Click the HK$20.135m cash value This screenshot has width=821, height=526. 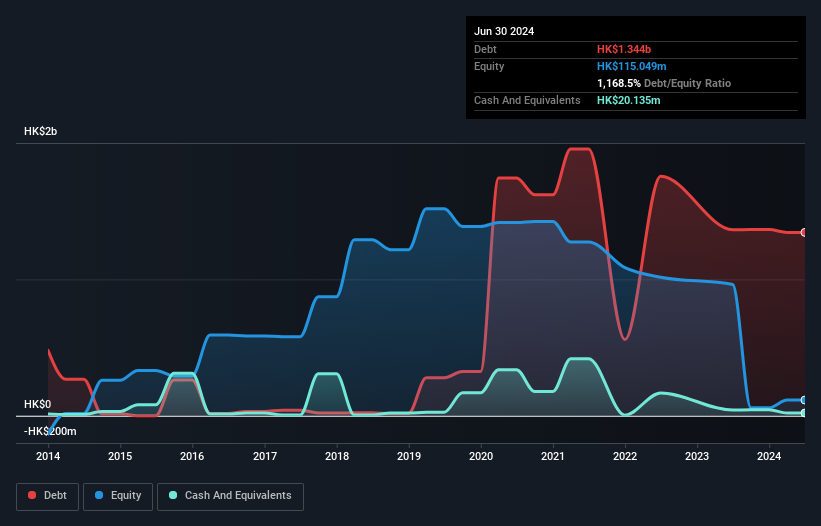click(x=628, y=100)
